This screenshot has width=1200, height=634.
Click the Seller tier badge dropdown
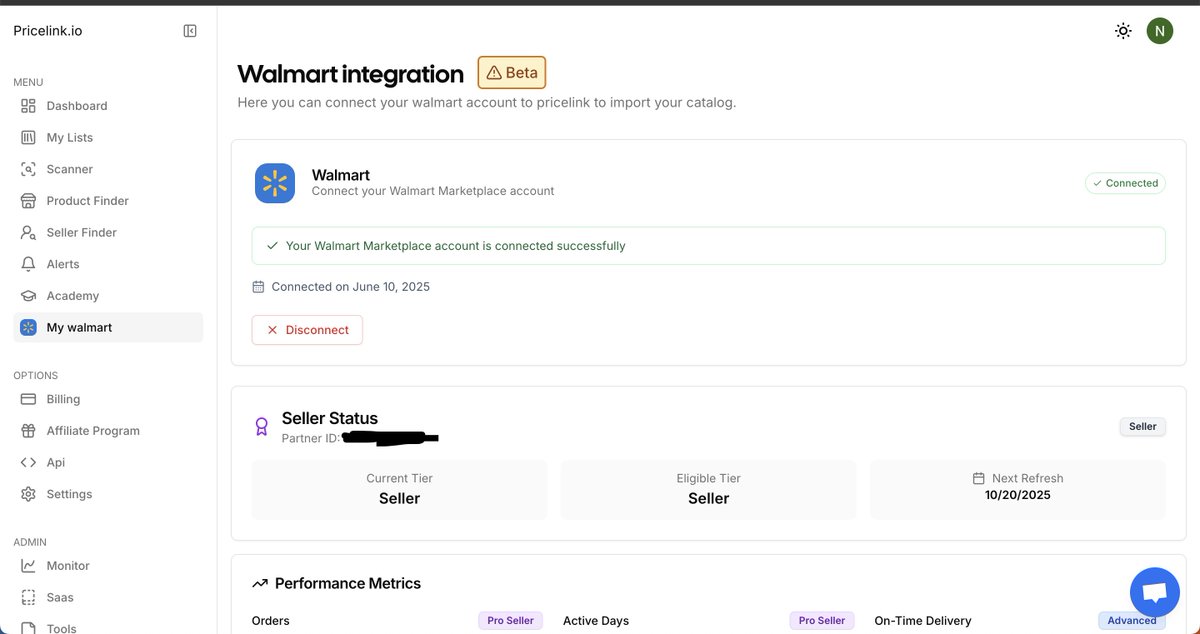click(1142, 426)
